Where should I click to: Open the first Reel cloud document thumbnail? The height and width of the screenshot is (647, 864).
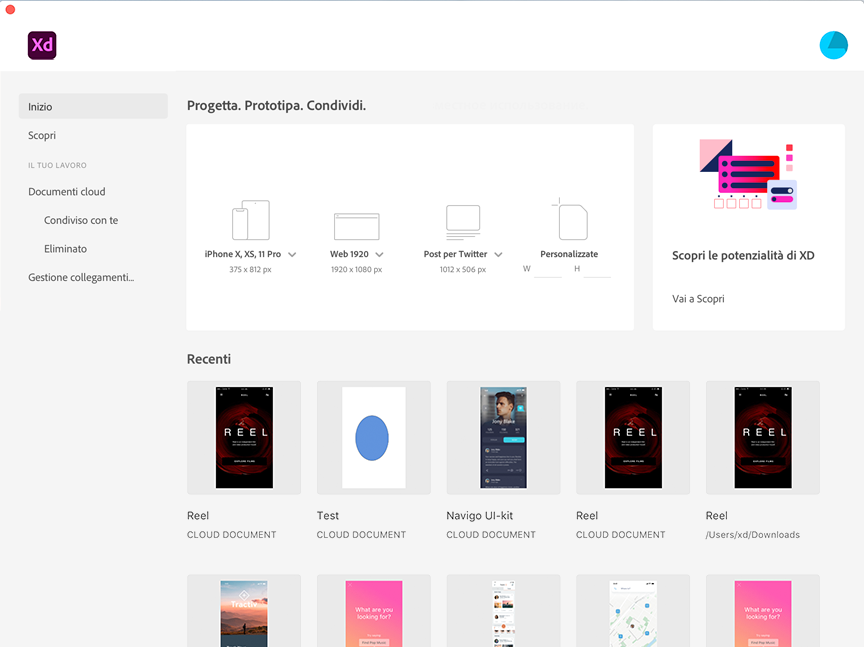pos(244,438)
